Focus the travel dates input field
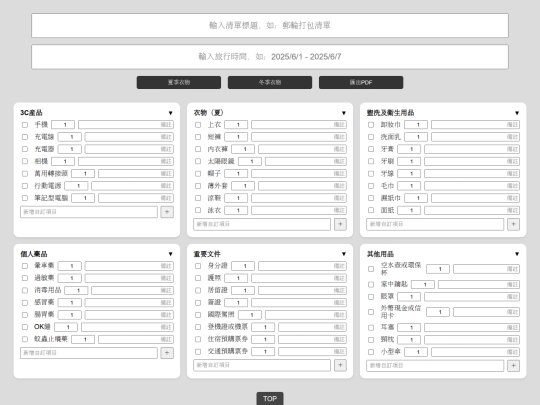This screenshot has height=405, width=540. (270, 56)
